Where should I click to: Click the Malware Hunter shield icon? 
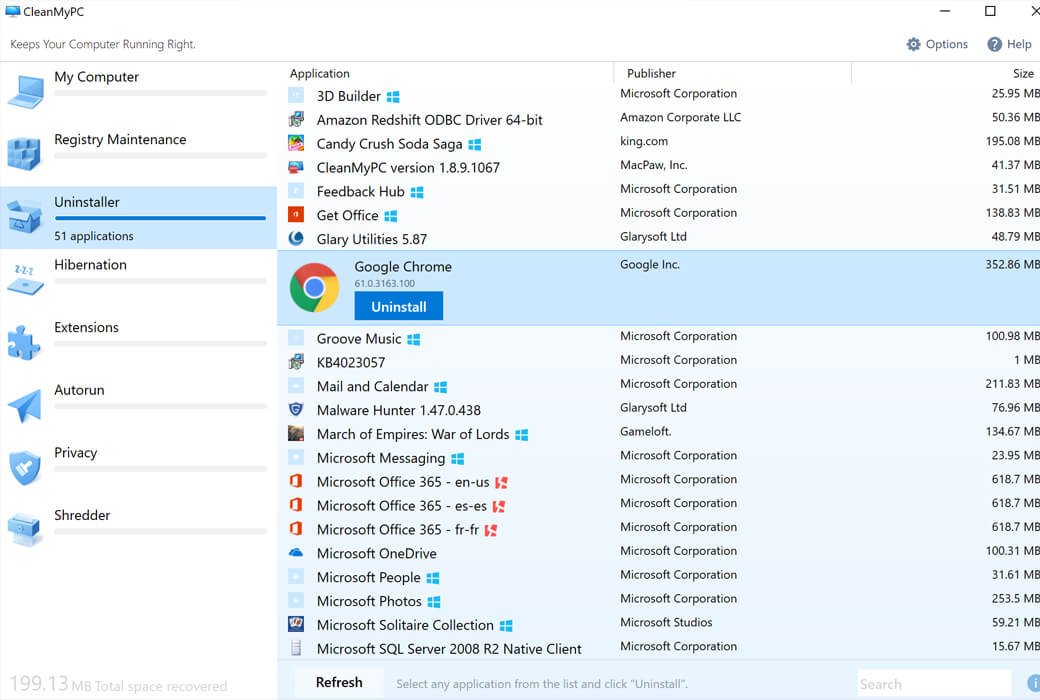pos(296,409)
